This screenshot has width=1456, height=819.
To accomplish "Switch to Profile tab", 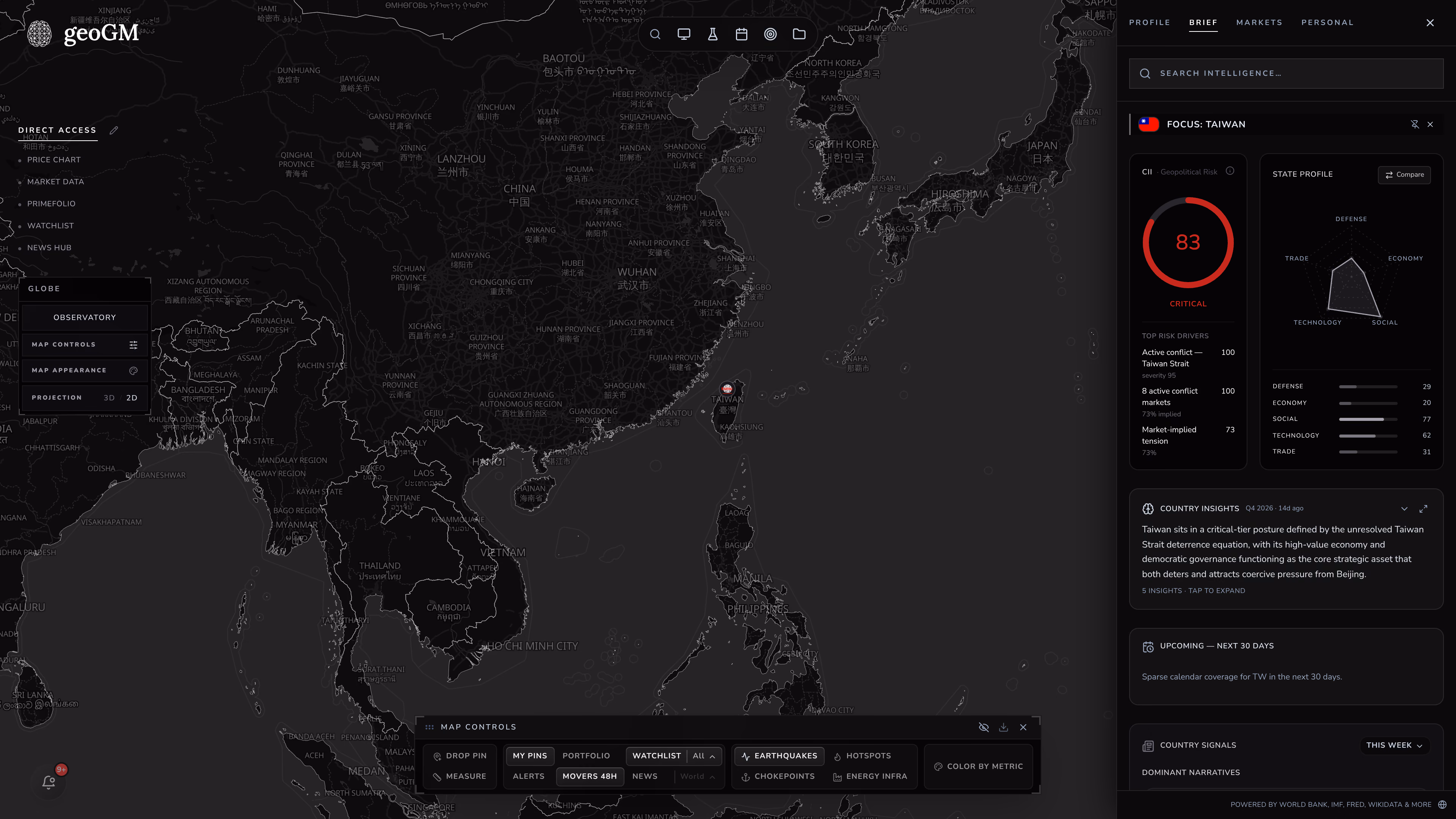I will coord(1149,23).
